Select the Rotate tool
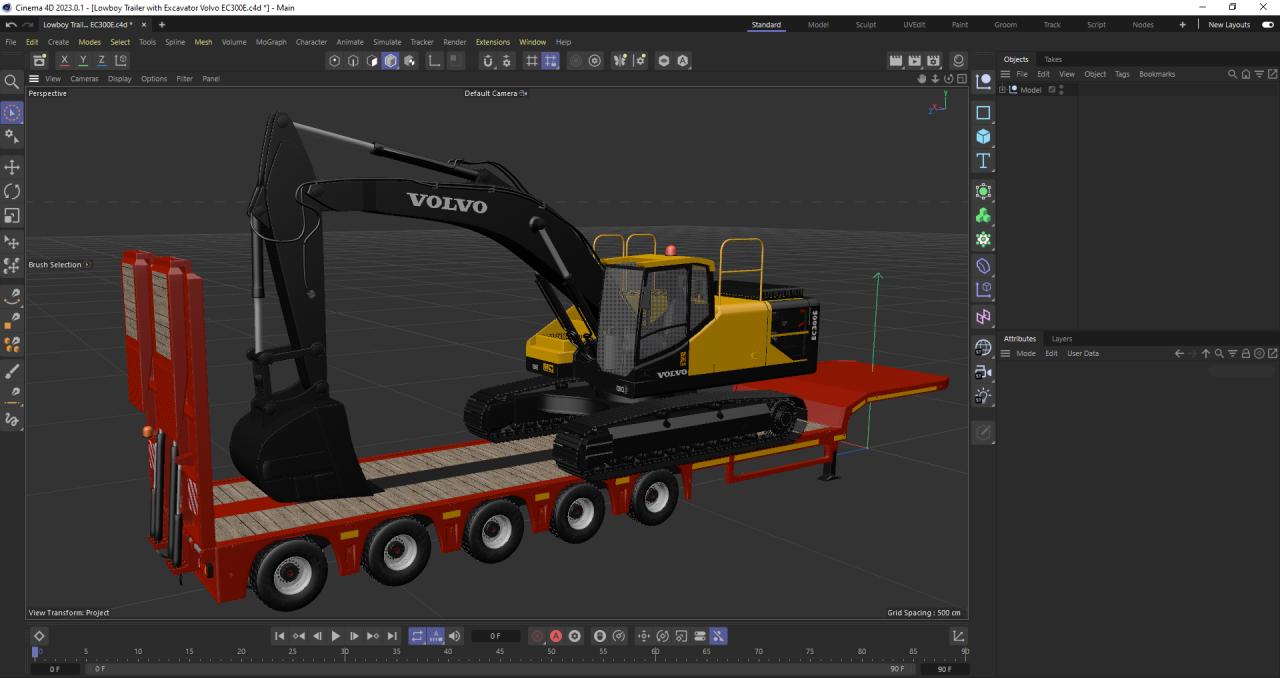This screenshot has height=678, width=1280. click(12, 191)
